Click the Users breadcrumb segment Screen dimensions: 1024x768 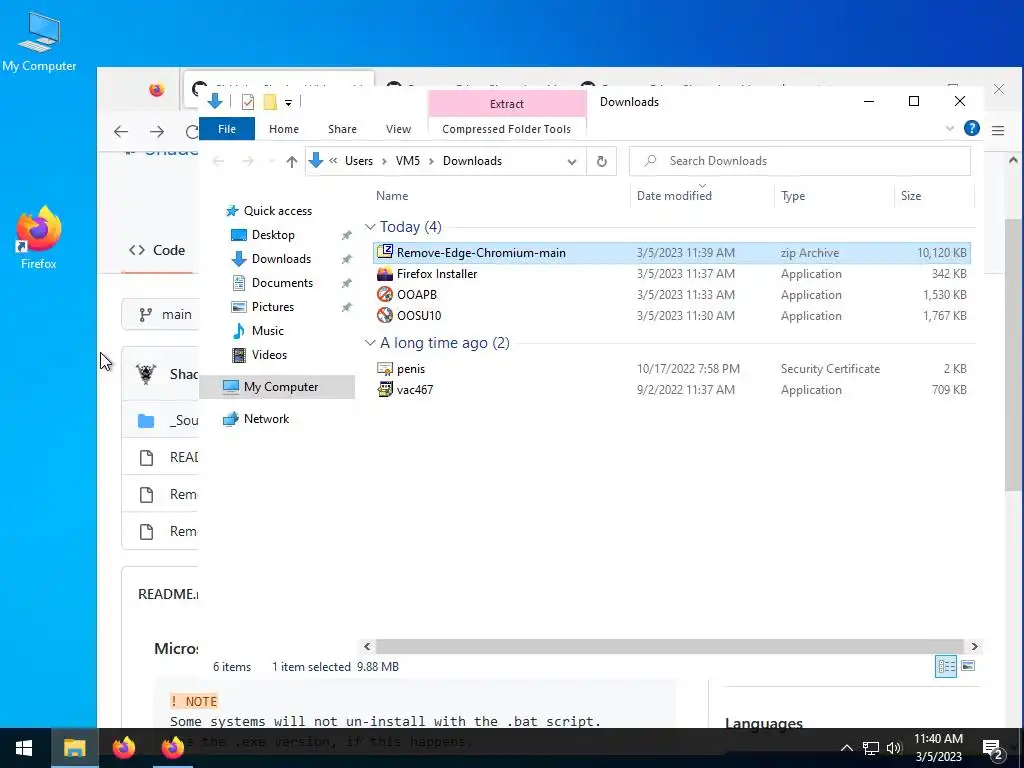point(359,161)
